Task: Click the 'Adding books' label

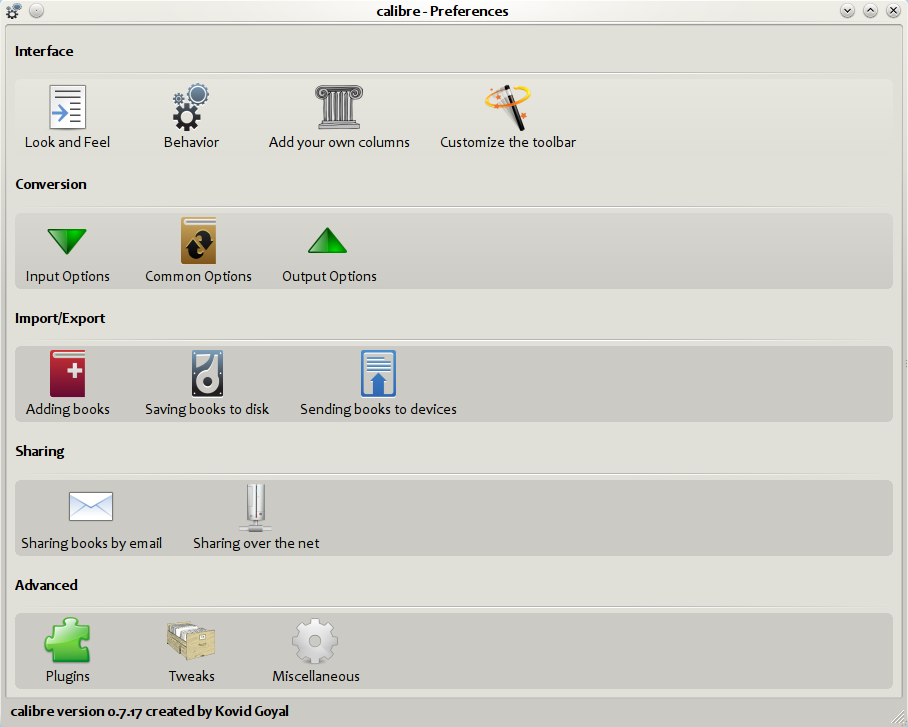Action: tap(67, 410)
